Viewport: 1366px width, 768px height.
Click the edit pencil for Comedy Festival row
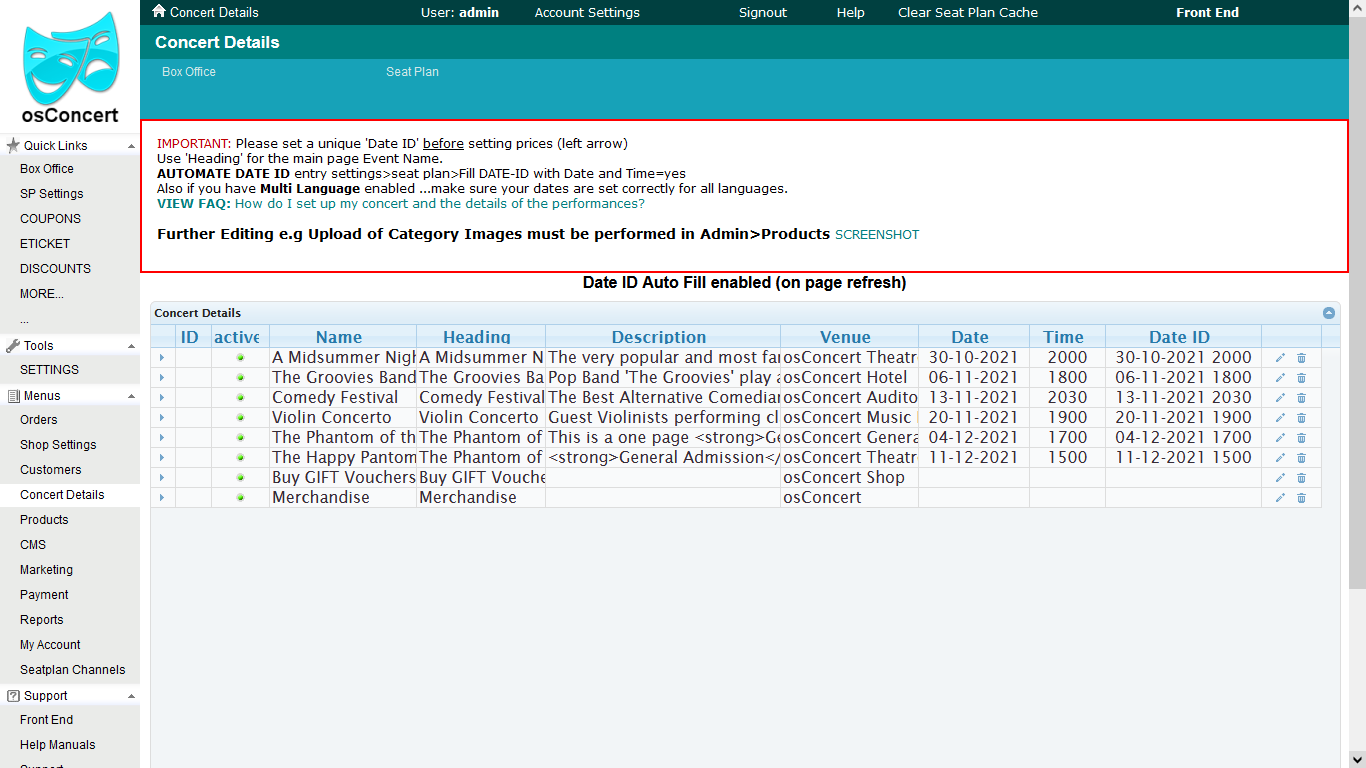tap(1280, 398)
